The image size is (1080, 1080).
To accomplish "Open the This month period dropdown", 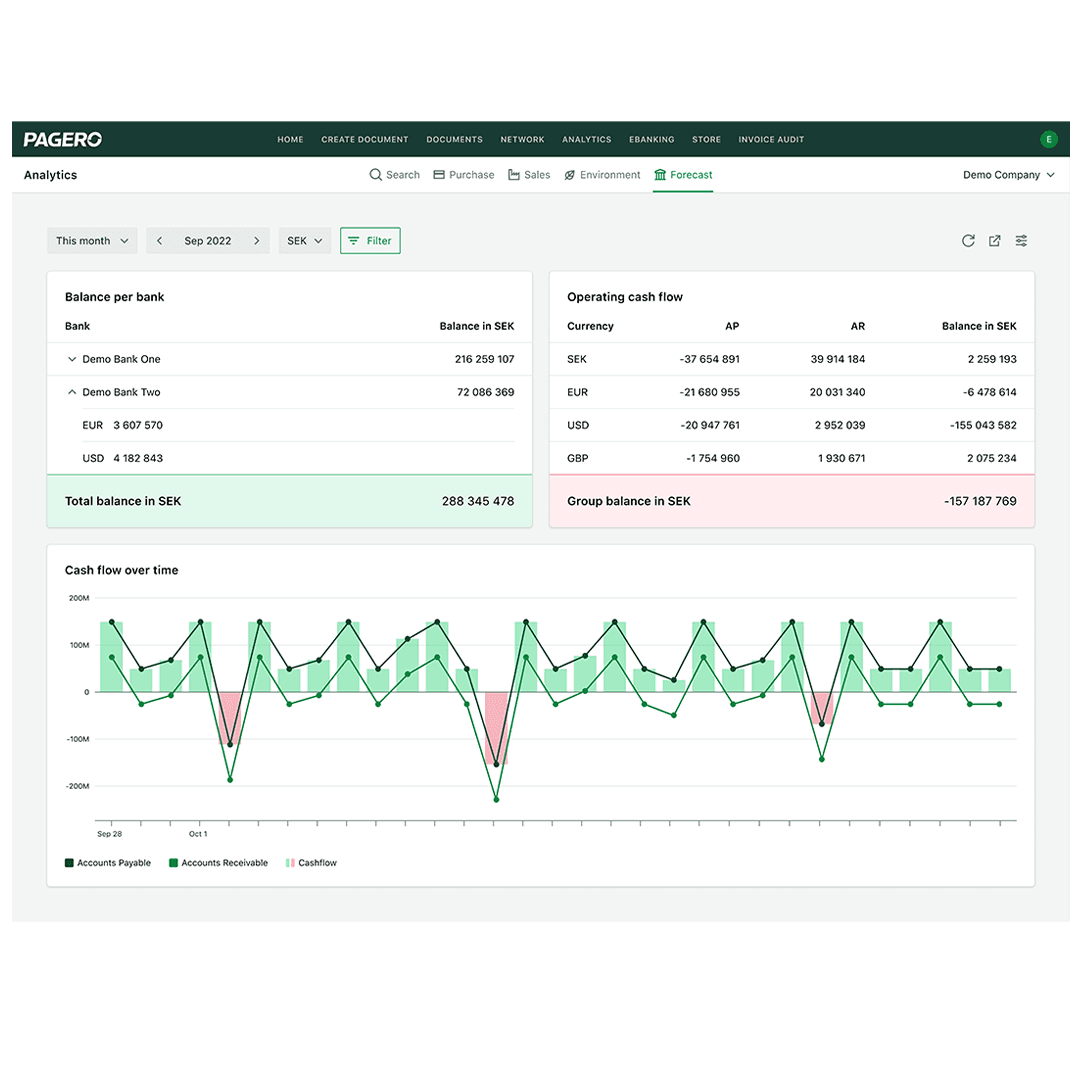I will pyautogui.click(x=92, y=240).
